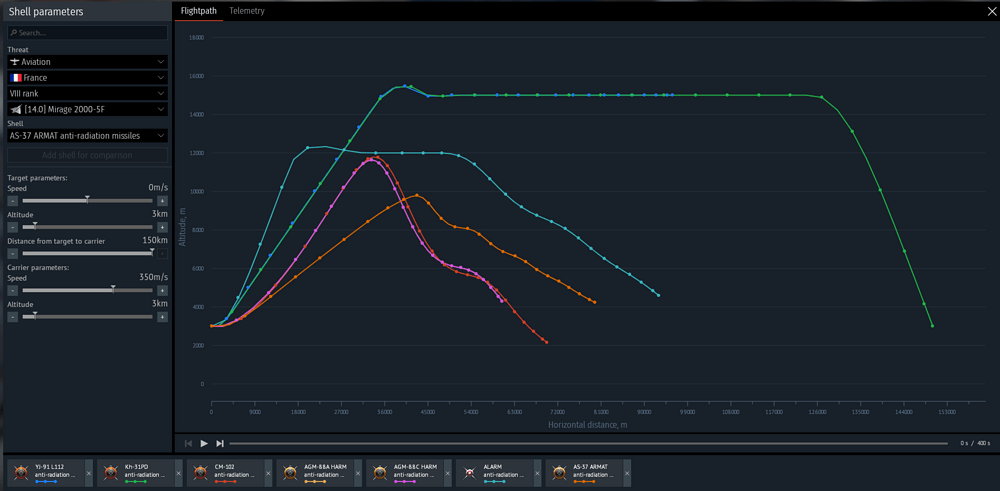Click the 0 s / 400 s time readout
This screenshot has height=491, width=1000.
(973, 443)
